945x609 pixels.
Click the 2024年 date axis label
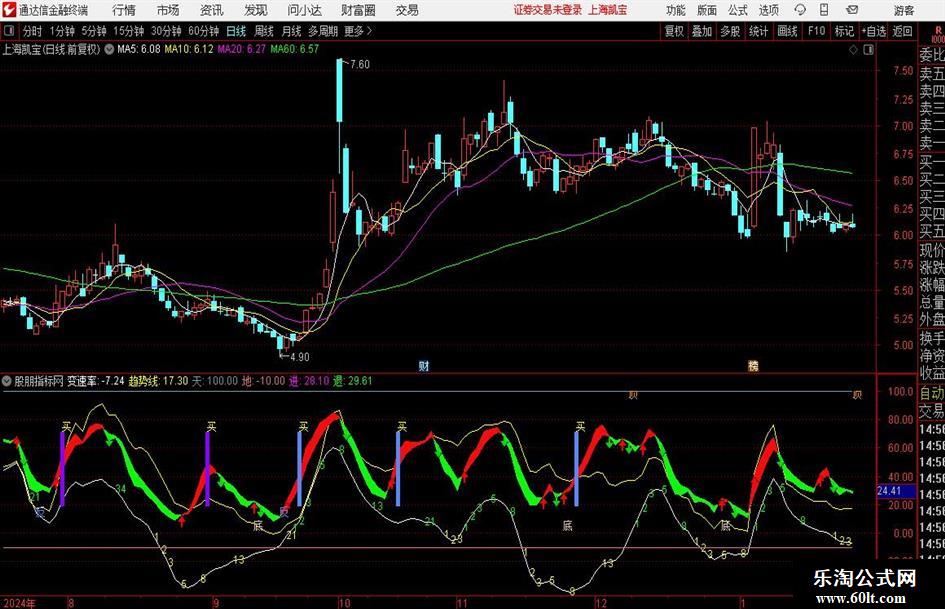point(19,603)
